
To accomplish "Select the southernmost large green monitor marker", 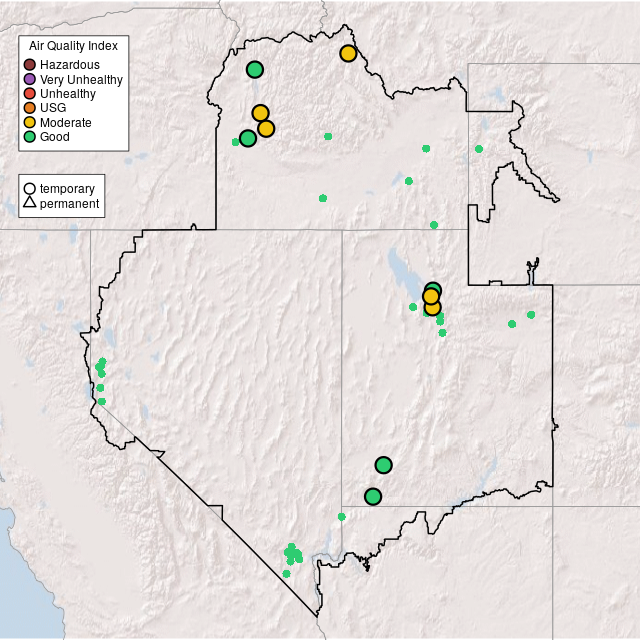I will coord(373,496).
